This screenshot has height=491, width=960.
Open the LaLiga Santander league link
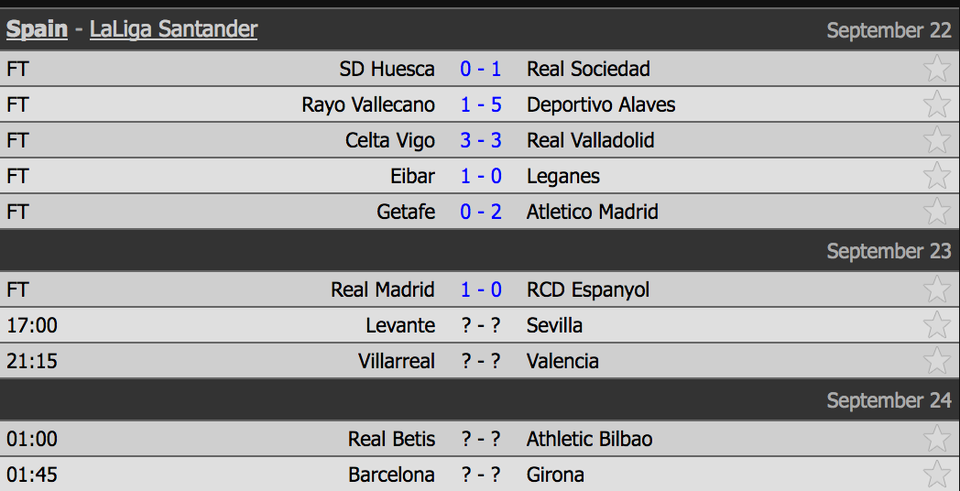[173, 30]
